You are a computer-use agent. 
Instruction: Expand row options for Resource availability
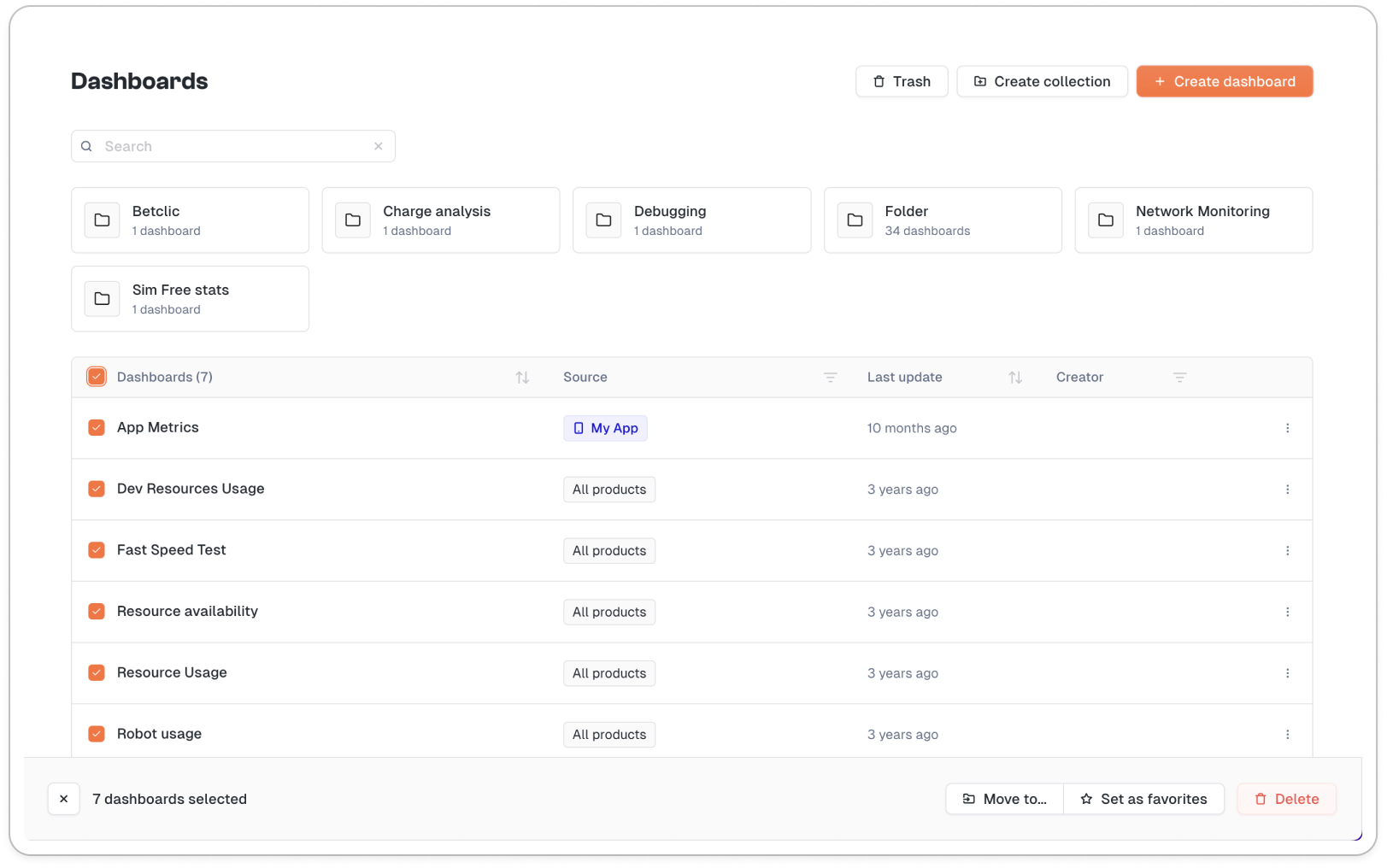[1287, 612]
